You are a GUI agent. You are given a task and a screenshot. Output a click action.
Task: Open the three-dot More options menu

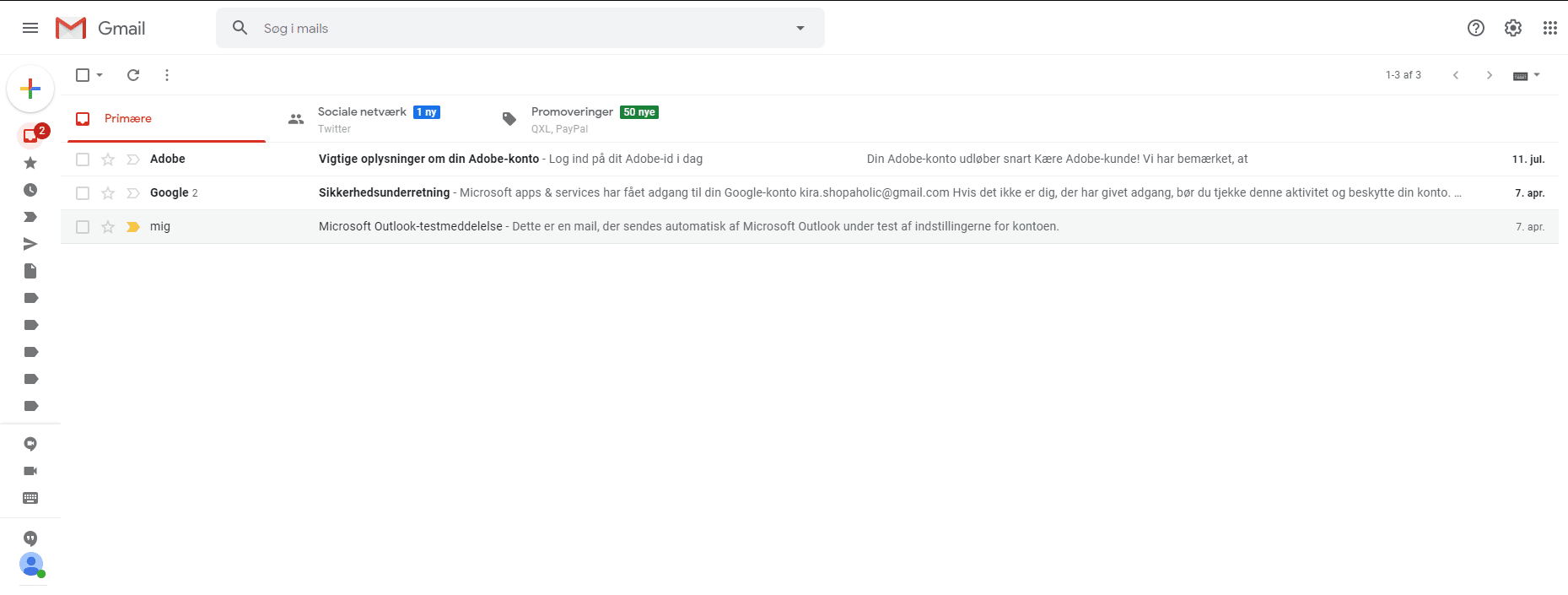[167, 75]
